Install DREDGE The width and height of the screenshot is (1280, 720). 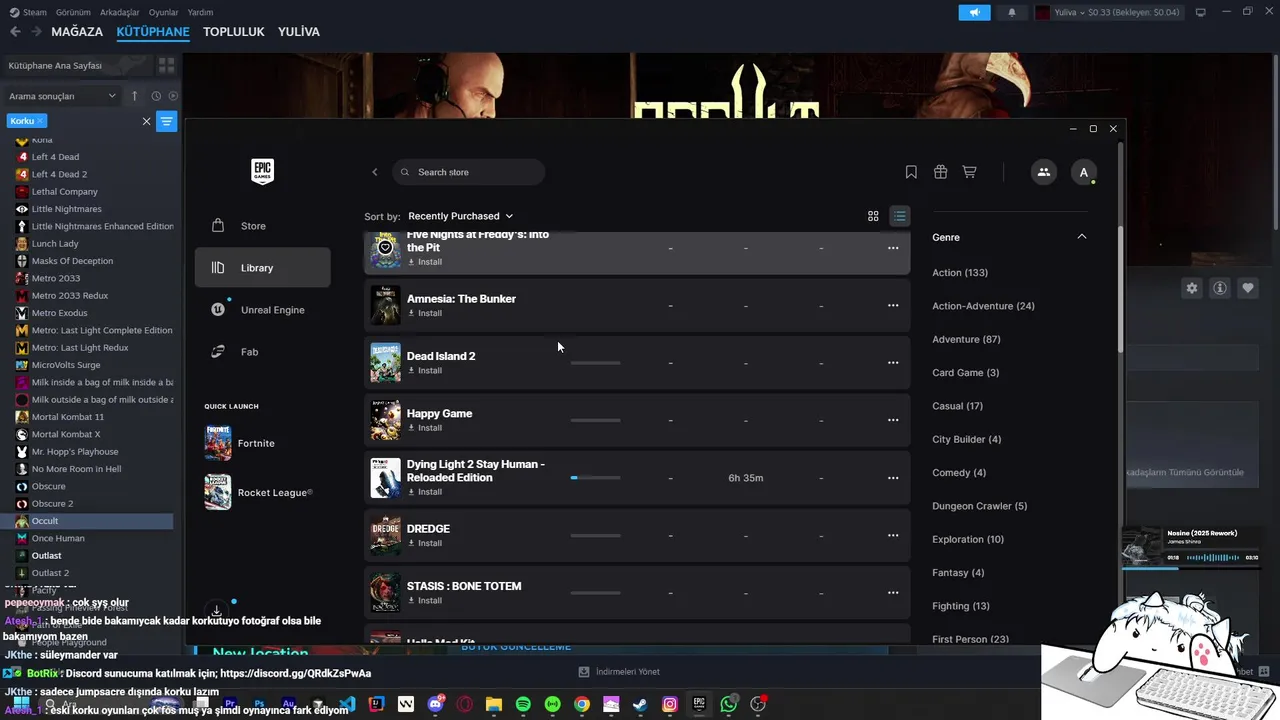pyautogui.click(x=425, y=543)
